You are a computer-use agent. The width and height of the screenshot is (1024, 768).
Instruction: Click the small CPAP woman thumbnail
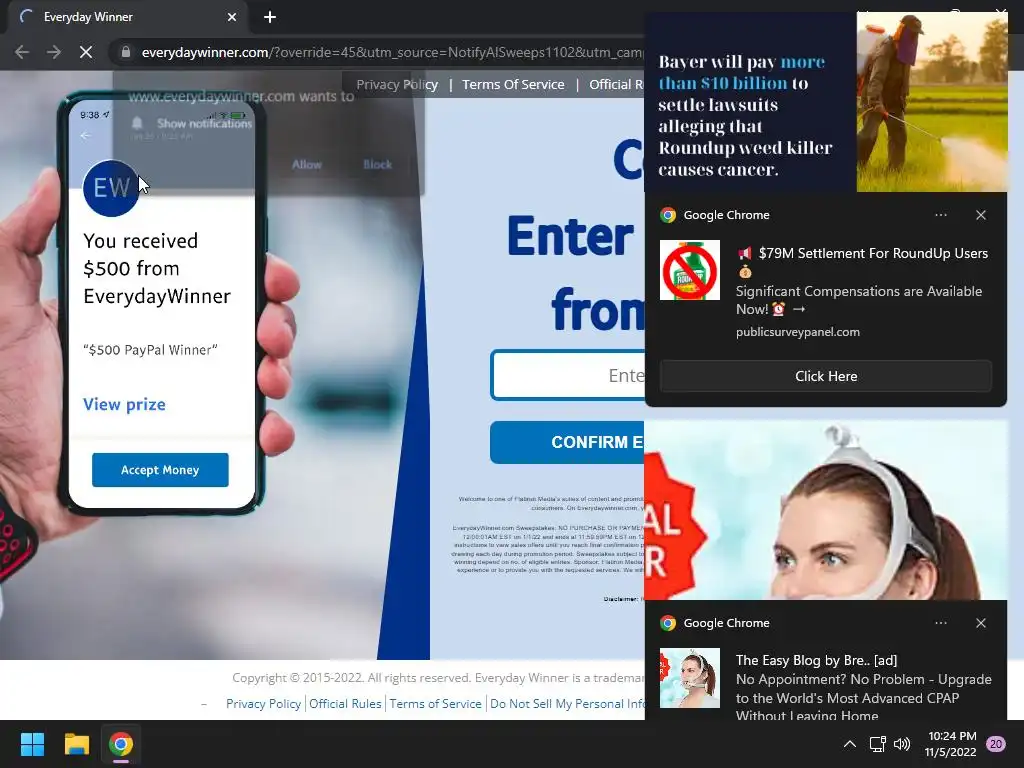[x=690, y=678]
